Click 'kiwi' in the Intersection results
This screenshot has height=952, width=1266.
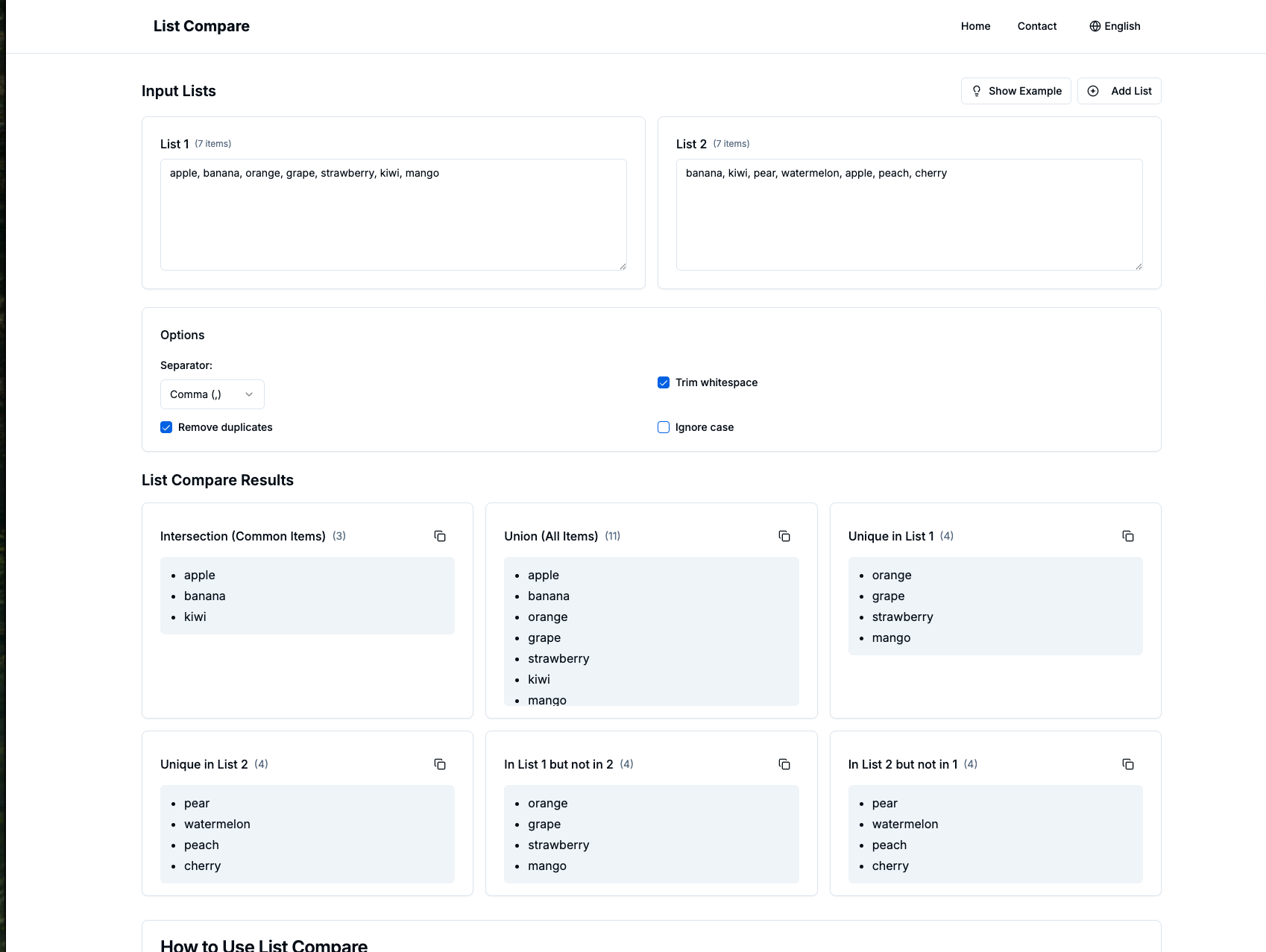(195, 617)
